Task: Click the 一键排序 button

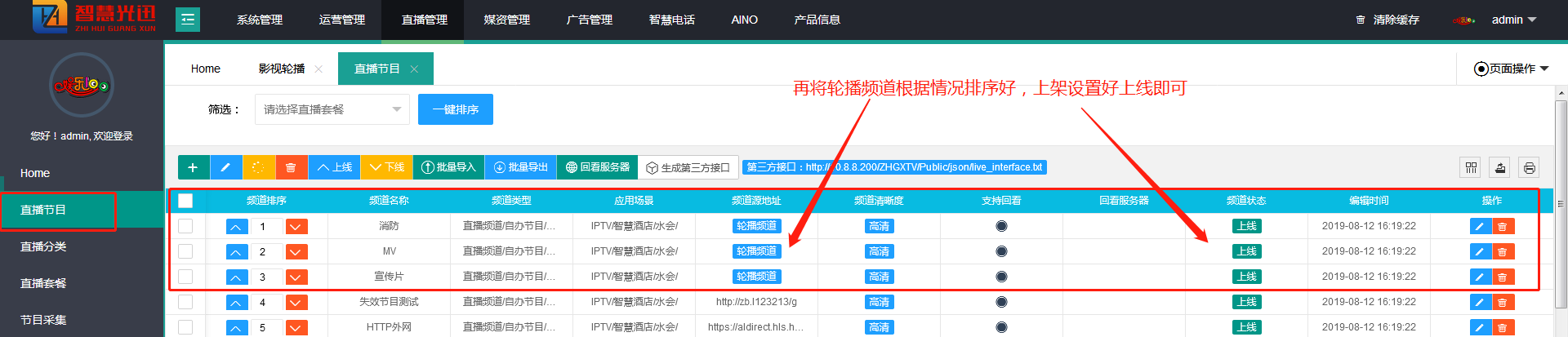Action: (x=455, y=109)
